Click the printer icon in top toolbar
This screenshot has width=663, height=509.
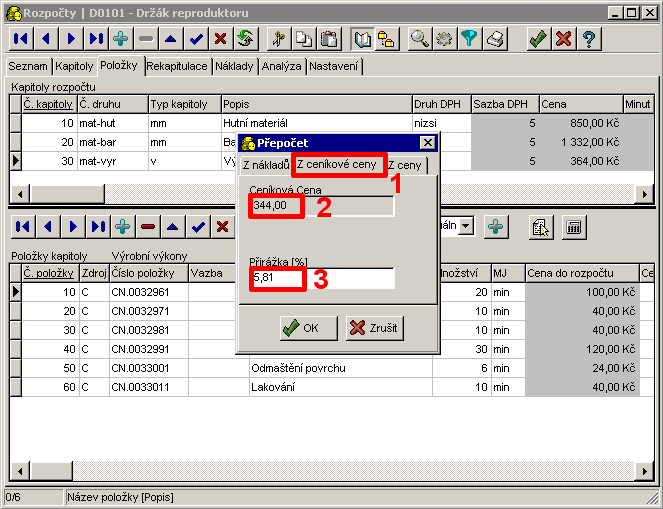(495, 39)
